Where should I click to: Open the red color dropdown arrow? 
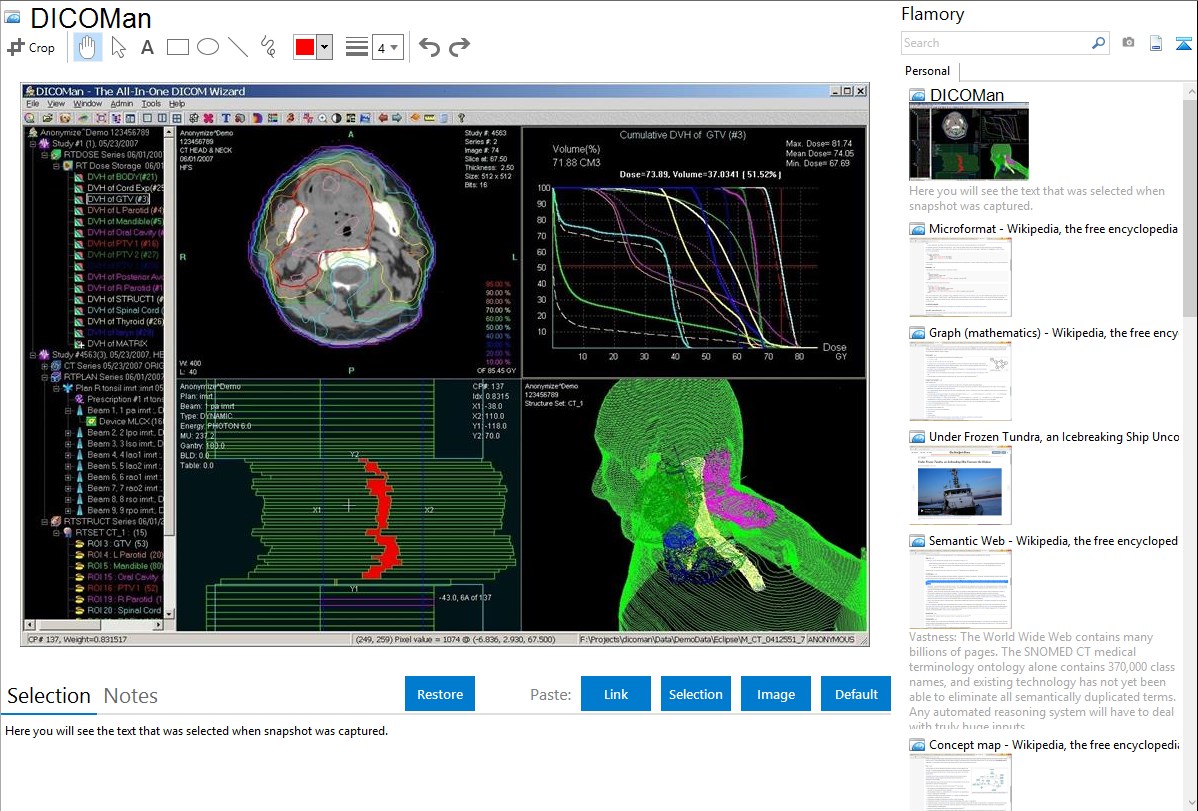click(x=325, y=47)
